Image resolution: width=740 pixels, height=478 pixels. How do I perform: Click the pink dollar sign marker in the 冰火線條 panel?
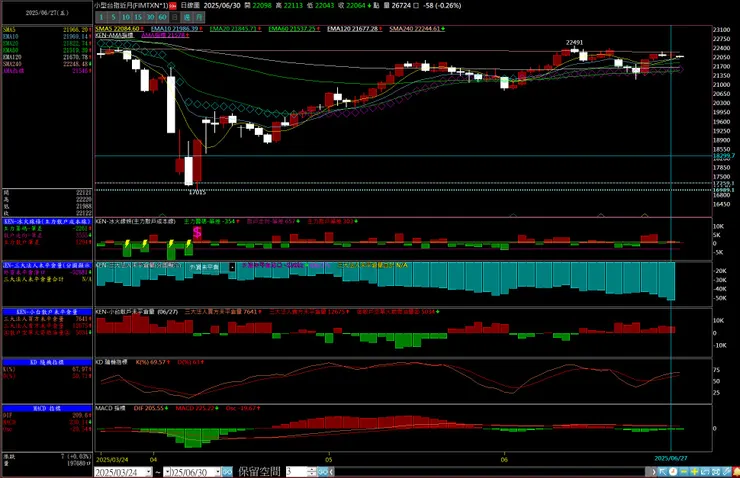197,232
